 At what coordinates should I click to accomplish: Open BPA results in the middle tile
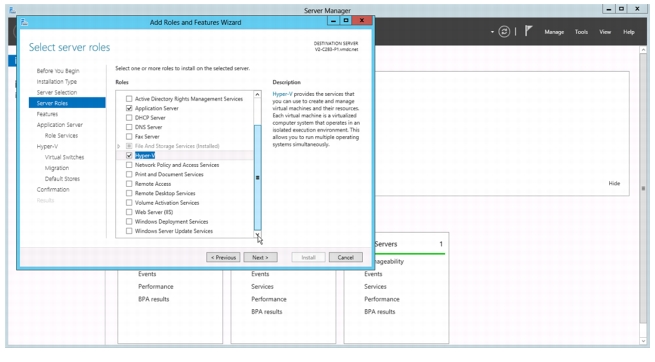[x=267, y=311]
